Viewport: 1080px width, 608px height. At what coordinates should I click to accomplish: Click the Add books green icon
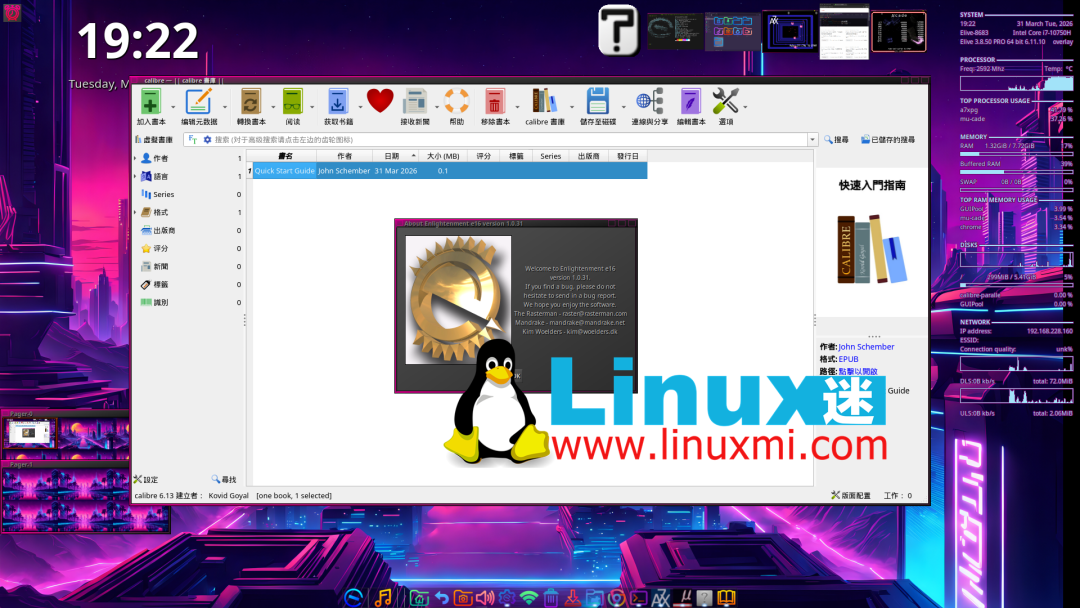pyautogui.click(x=150, y=101)
